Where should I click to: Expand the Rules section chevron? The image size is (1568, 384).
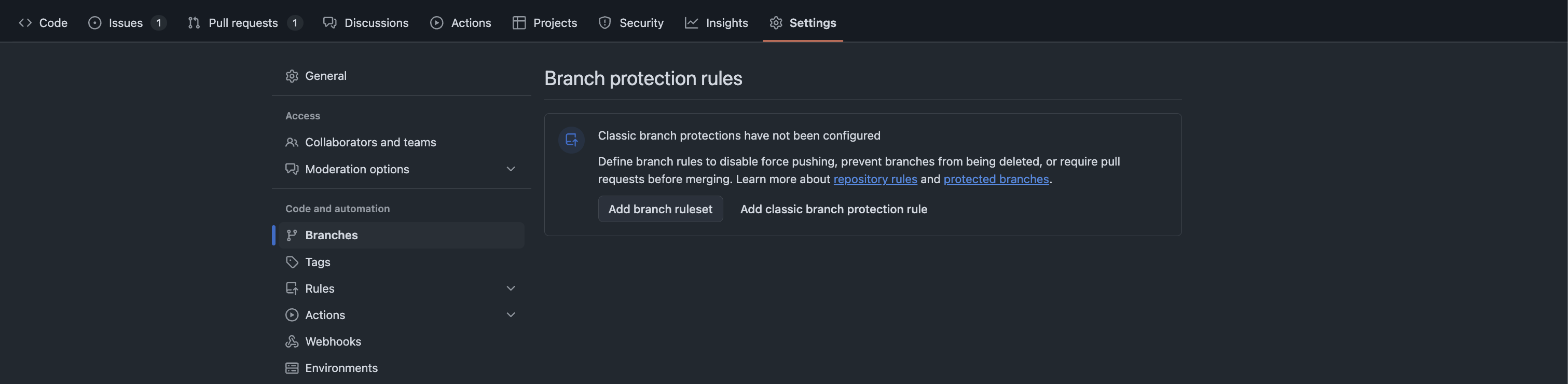pyautogui.click(x=511, y=289)
